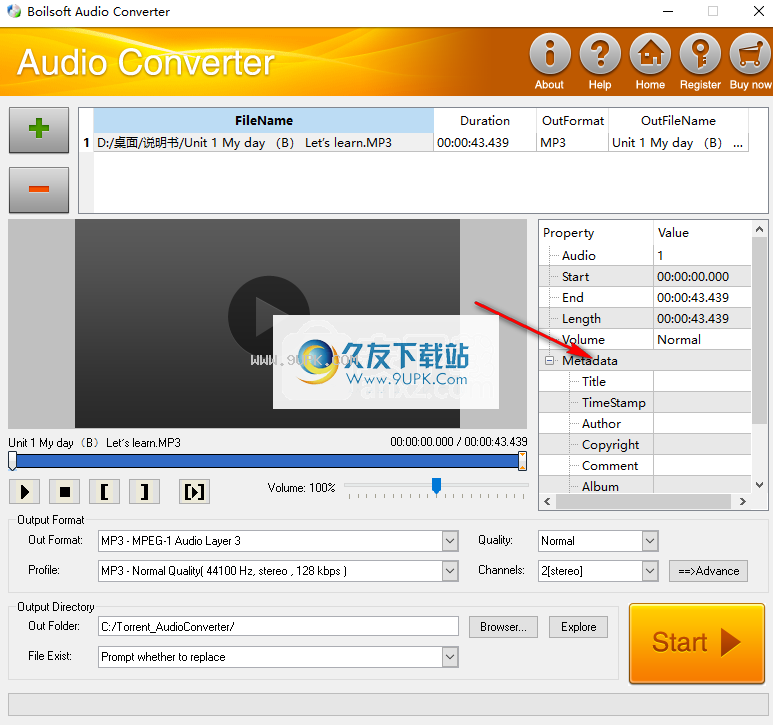Select the Author metadata row
This screenshot has height=725, width=773.
click(645, 424)
